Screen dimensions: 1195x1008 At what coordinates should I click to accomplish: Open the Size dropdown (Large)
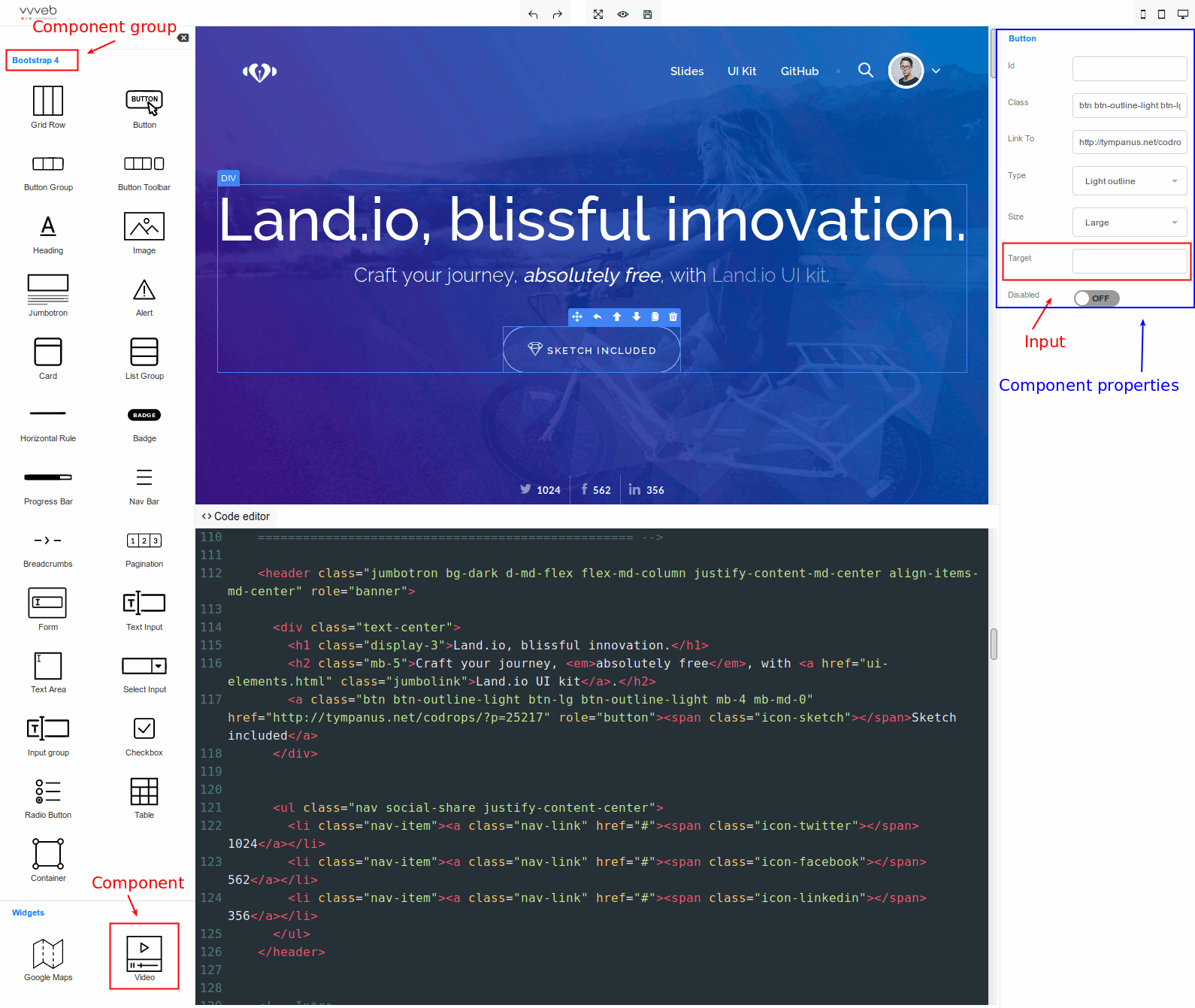click(1130, 222)
